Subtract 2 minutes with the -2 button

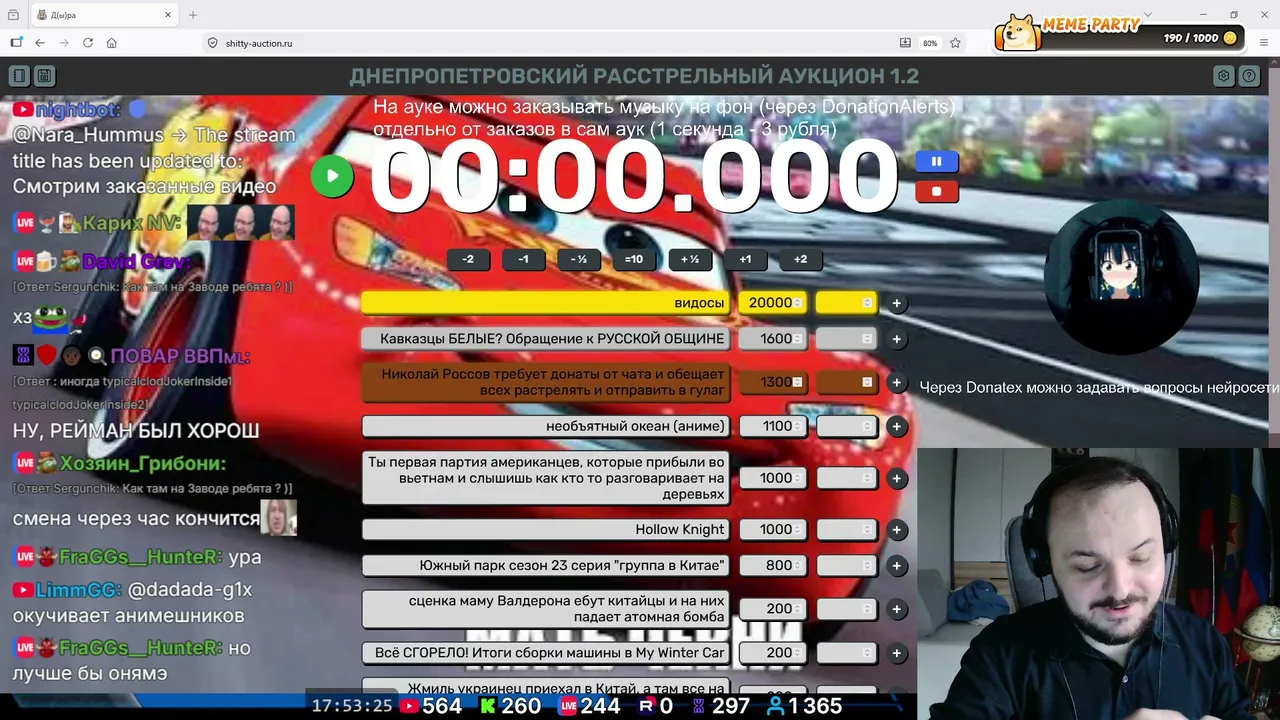pyautogui.click(x=468, y=259)
